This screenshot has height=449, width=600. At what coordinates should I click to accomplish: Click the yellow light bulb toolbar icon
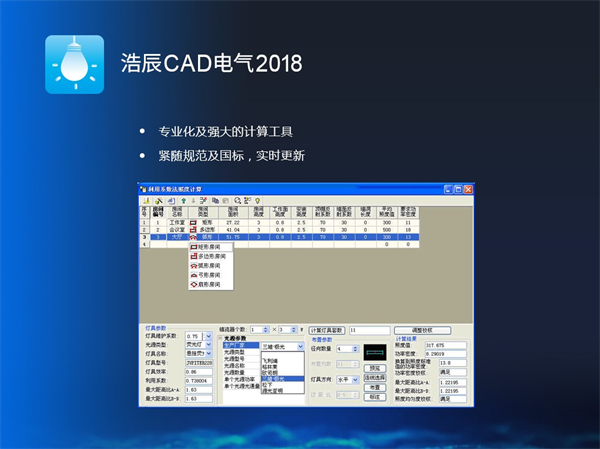(x=258, y=201)
